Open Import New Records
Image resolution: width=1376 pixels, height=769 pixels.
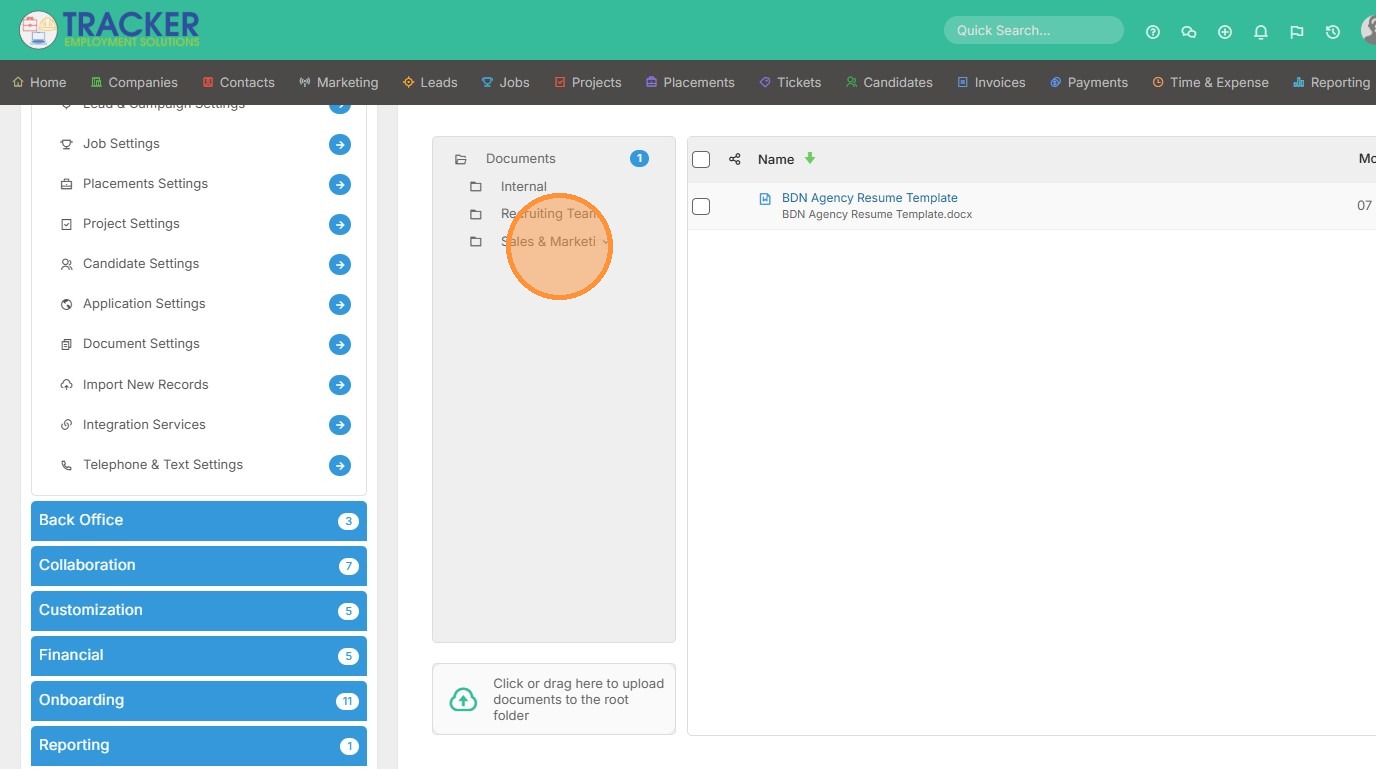(146, 385)
